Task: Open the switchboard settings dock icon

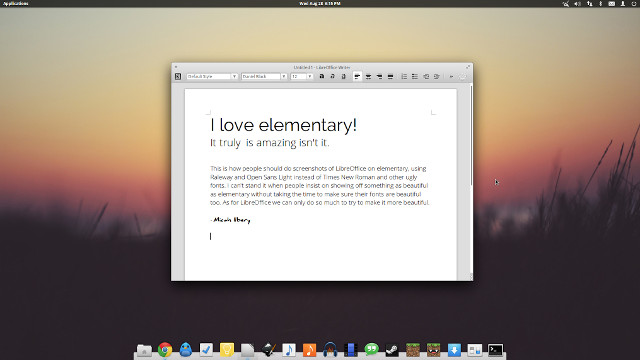Action: (475, 350)
